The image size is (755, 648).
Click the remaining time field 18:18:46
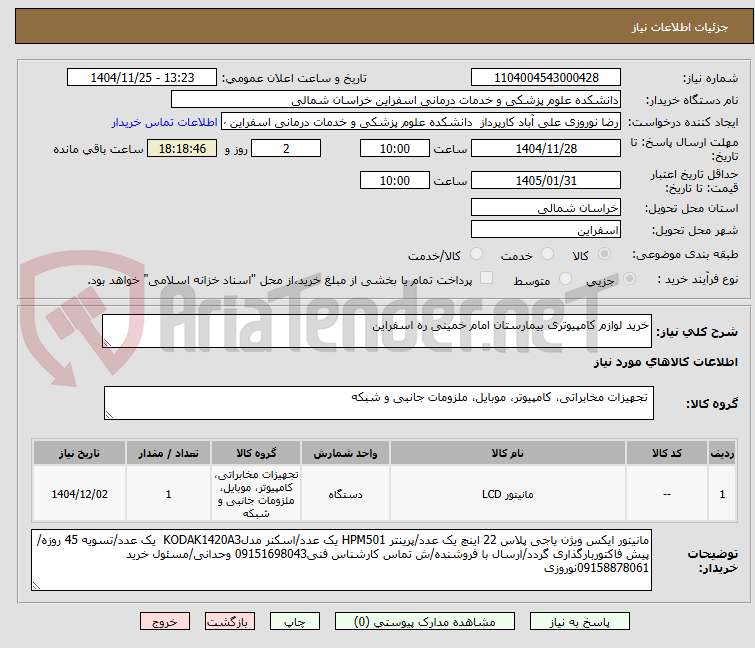[x=182, y=148]
